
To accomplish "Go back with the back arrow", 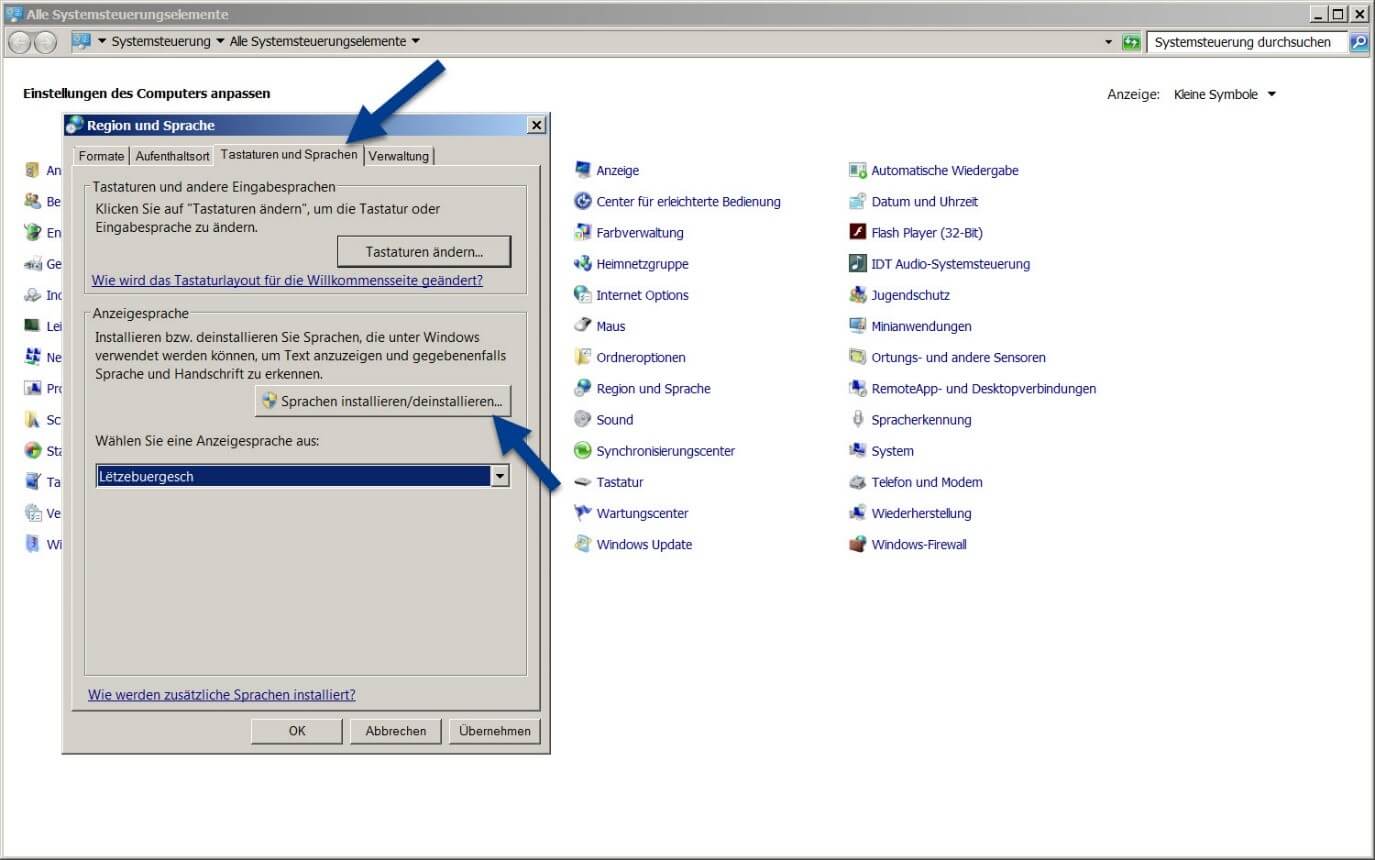I will [x=20, y=42].
